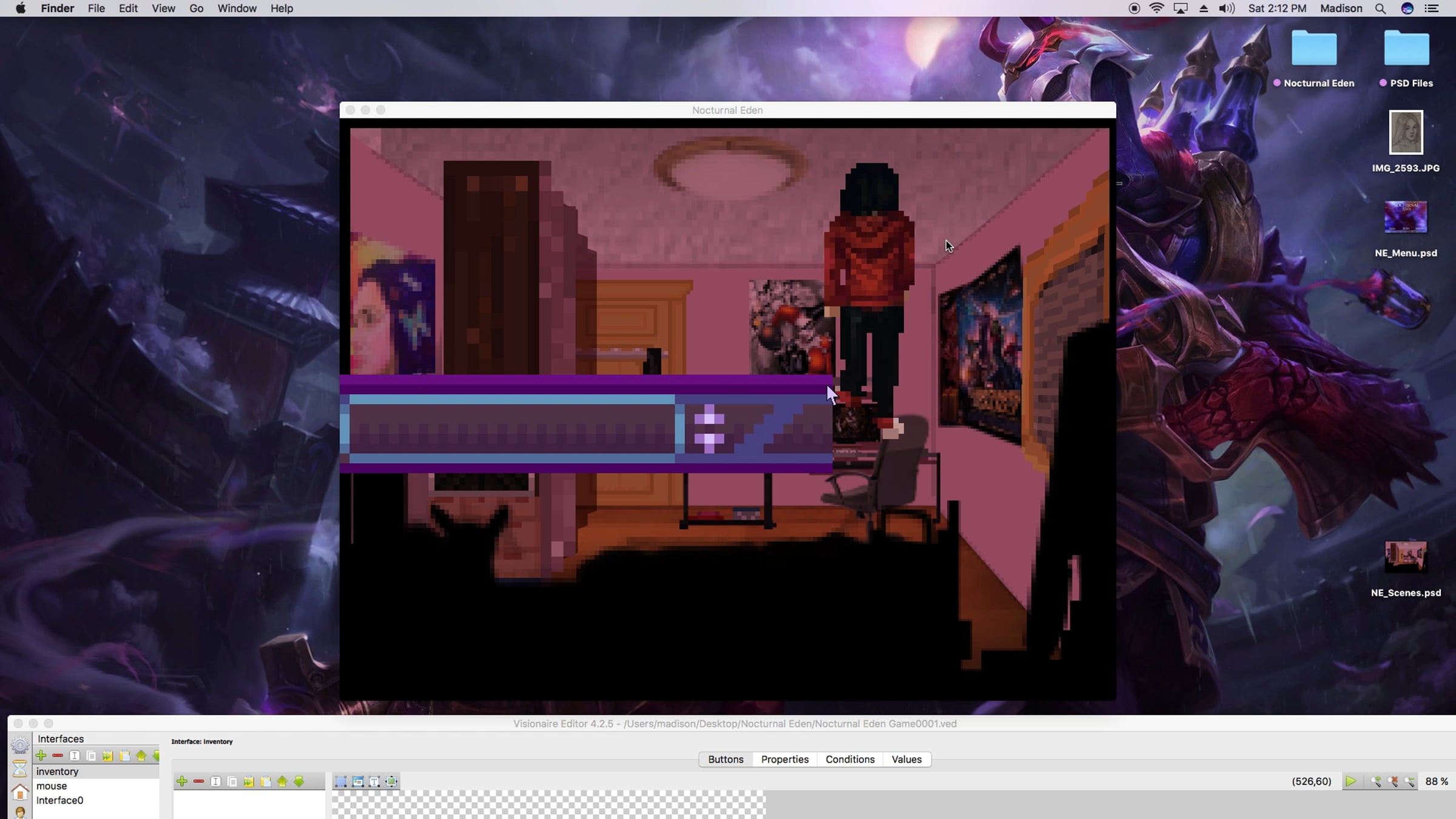Paste button using clipboard icon in Buttons list toolbar
The image size is (1456, 819).
[x=266, y=781]
